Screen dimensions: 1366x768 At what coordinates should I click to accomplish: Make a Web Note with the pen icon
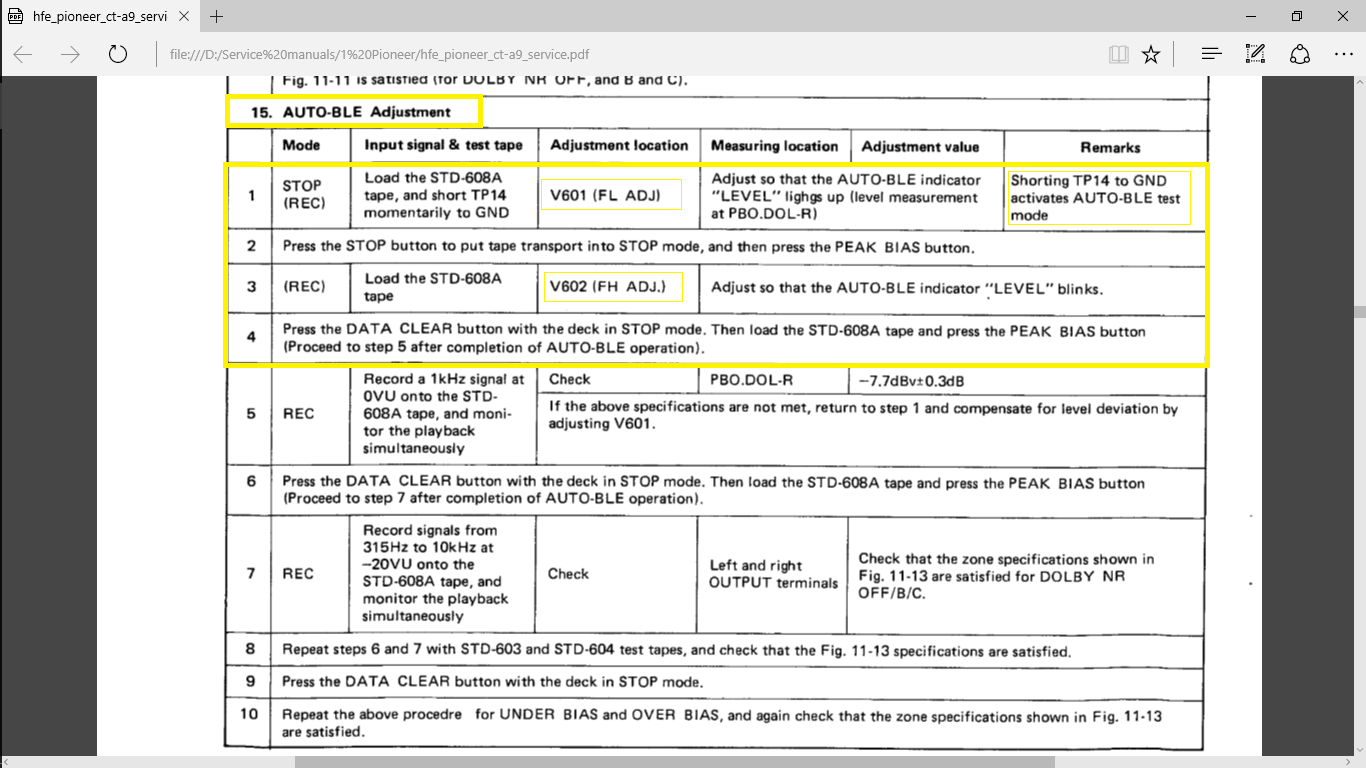1255,54
